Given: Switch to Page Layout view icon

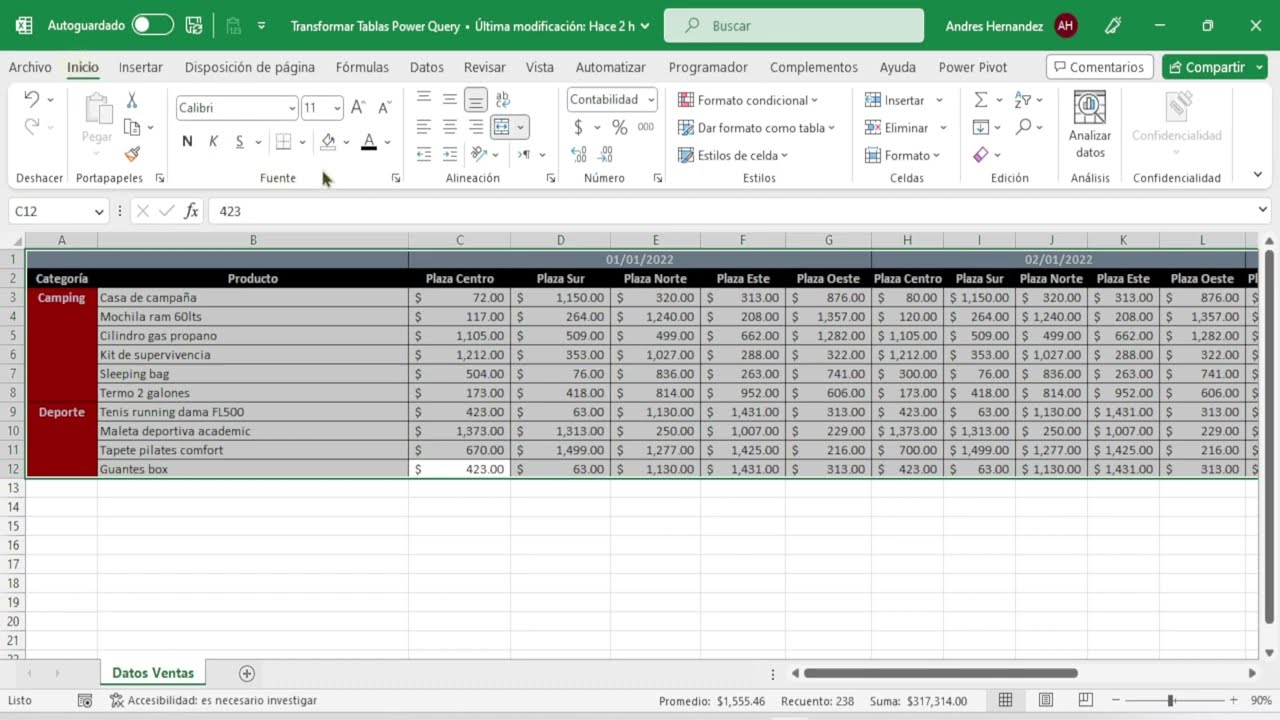Looking at the screenshot, I should (1046, 700).
